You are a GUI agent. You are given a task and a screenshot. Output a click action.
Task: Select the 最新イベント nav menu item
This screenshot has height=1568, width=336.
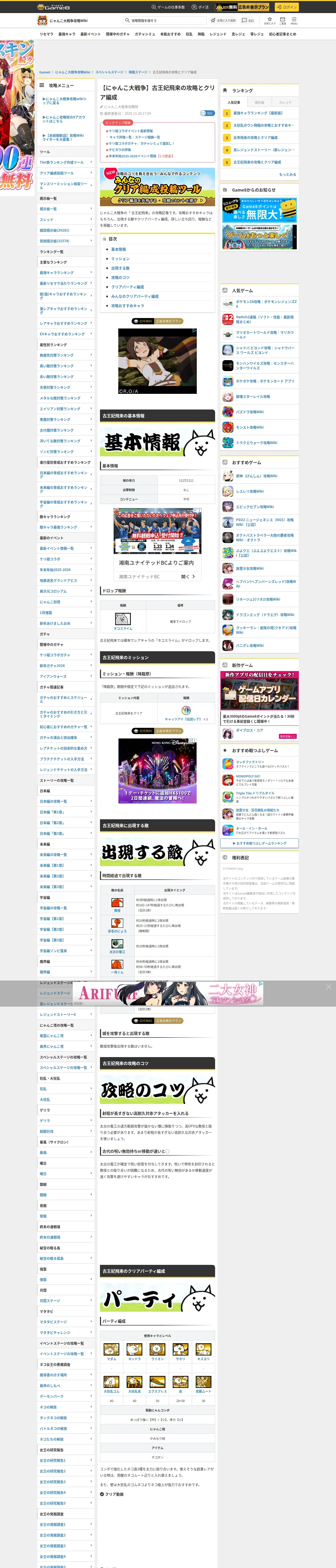(90, 34)
